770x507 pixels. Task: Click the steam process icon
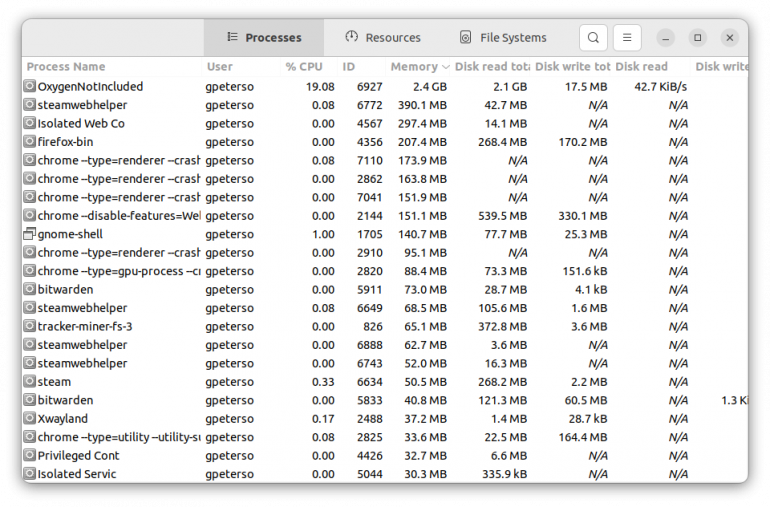30,382
